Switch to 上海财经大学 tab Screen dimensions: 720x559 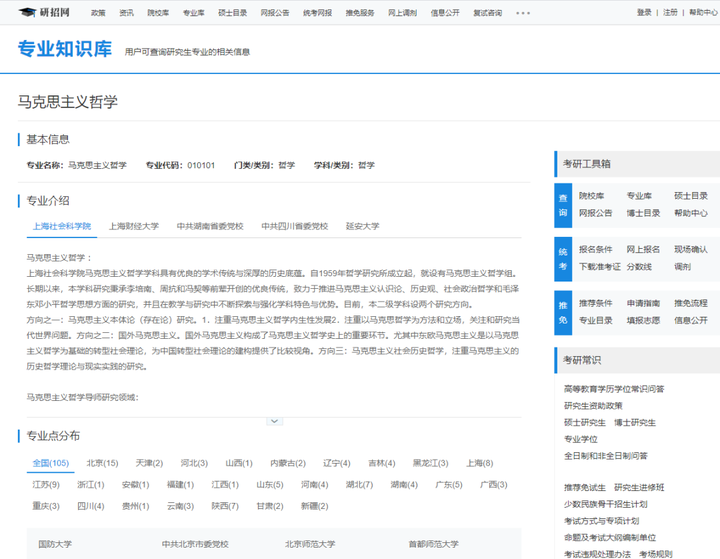point(134,226)
